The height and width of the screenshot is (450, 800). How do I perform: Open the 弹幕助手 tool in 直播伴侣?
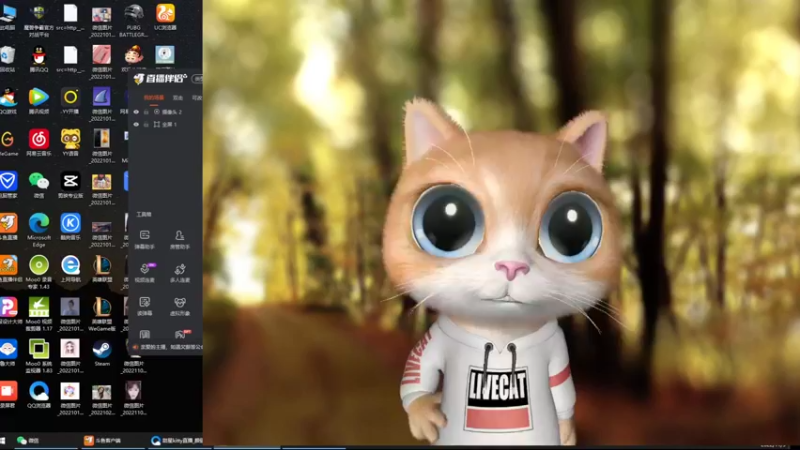(144, 239)
